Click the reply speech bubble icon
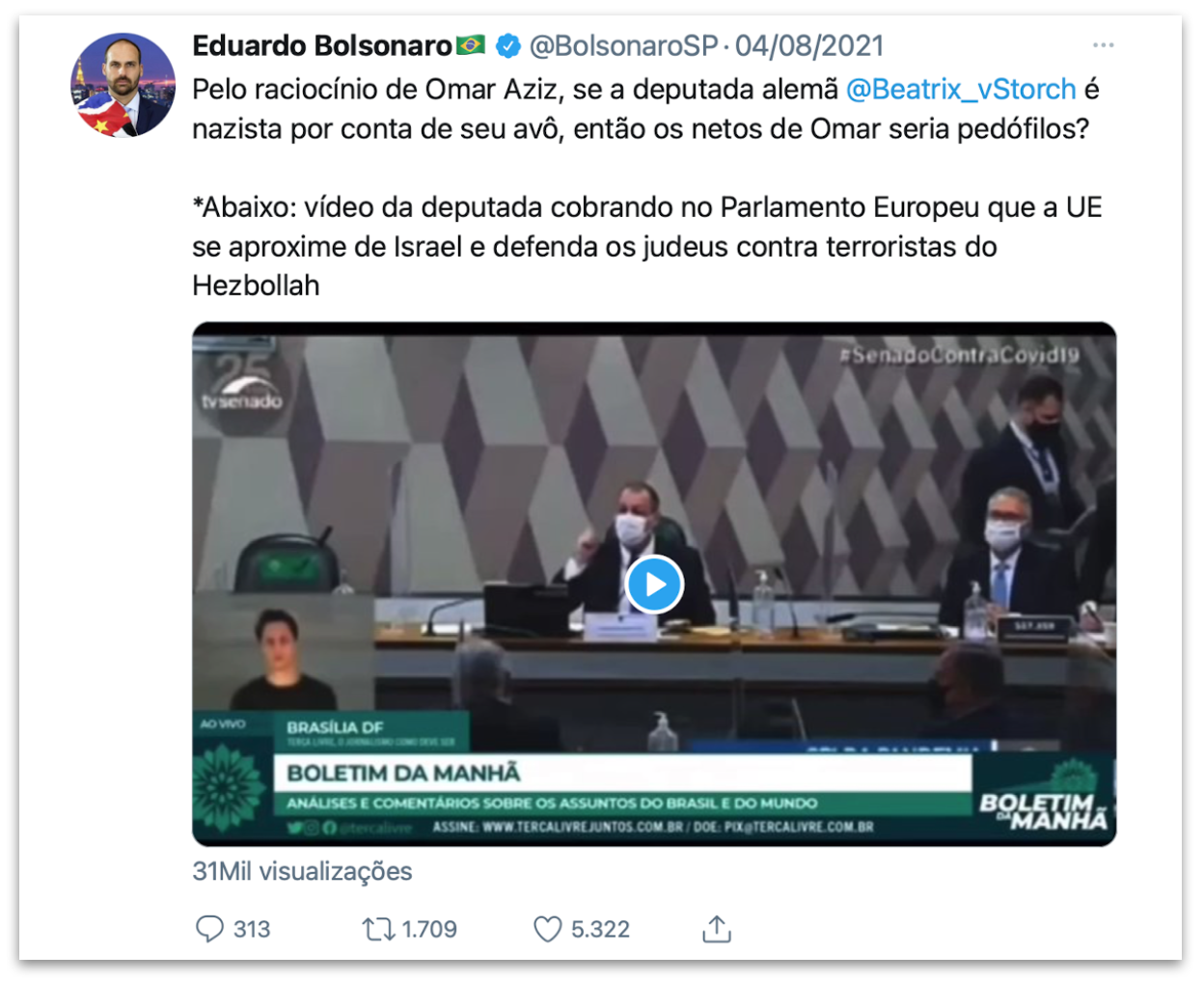 pyautogui.click(x=209, y=929)
